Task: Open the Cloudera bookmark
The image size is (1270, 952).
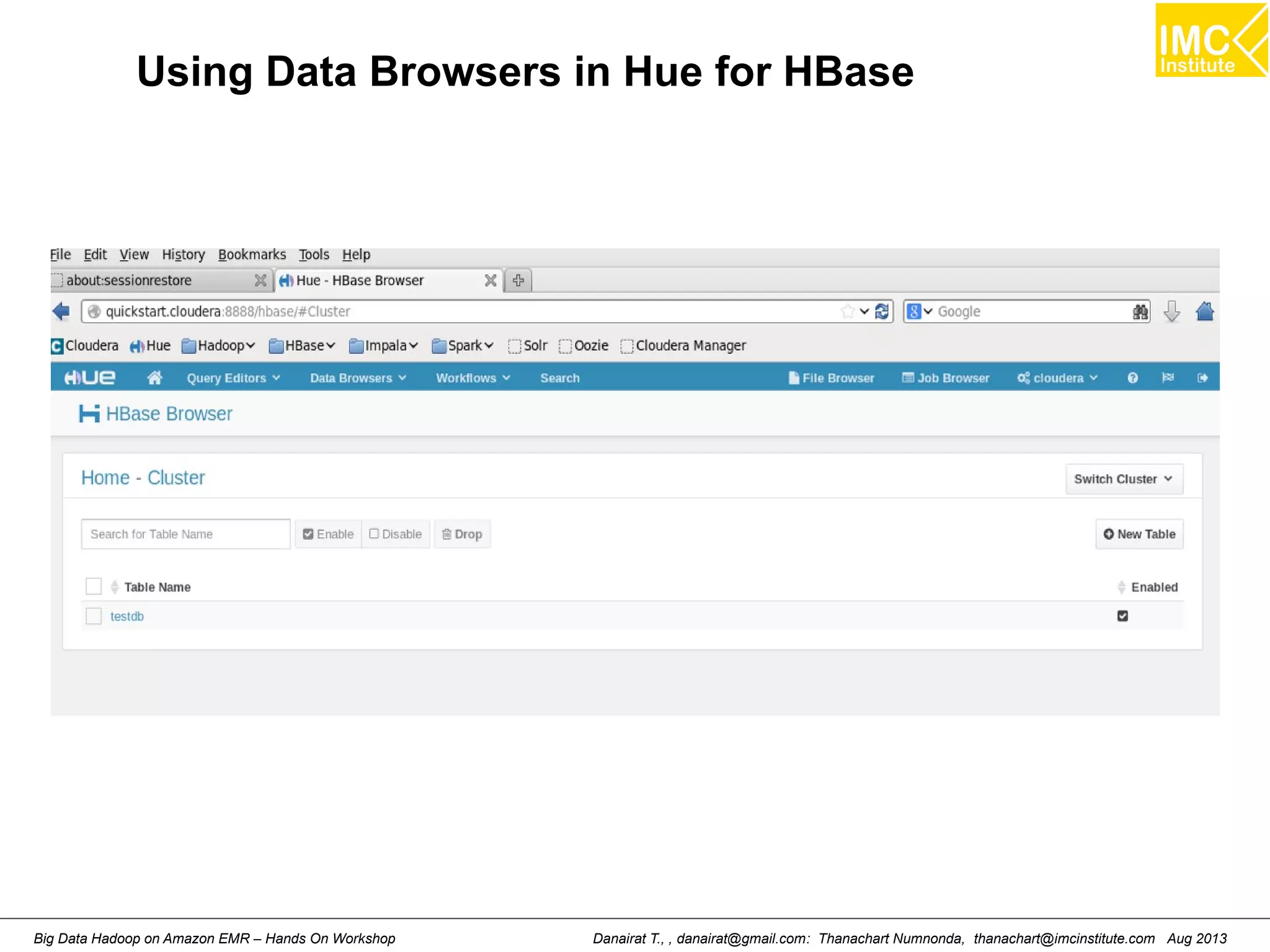Action: point(85,346)
